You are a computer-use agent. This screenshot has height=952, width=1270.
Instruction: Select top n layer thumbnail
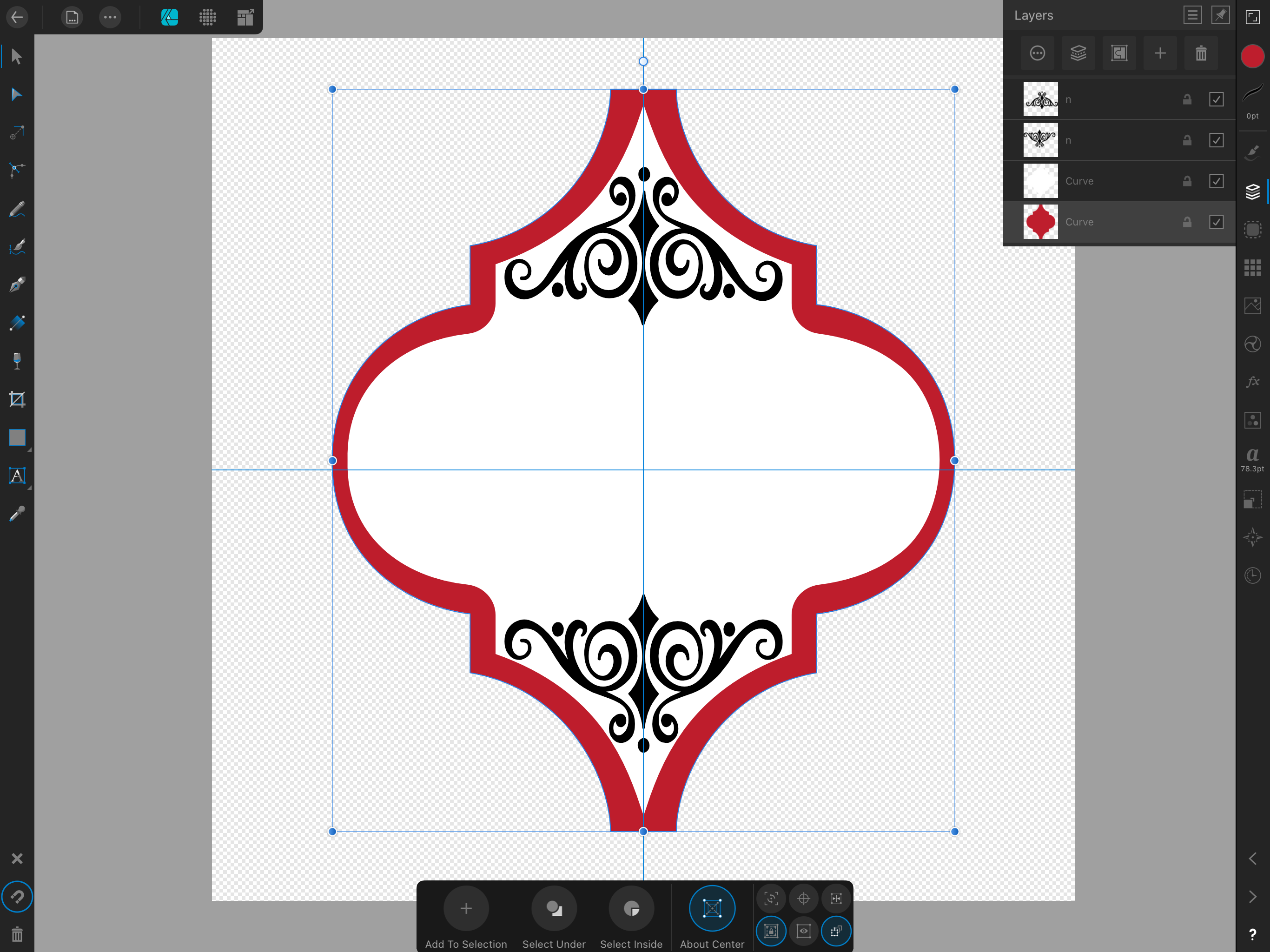(x=1040, y=99)
